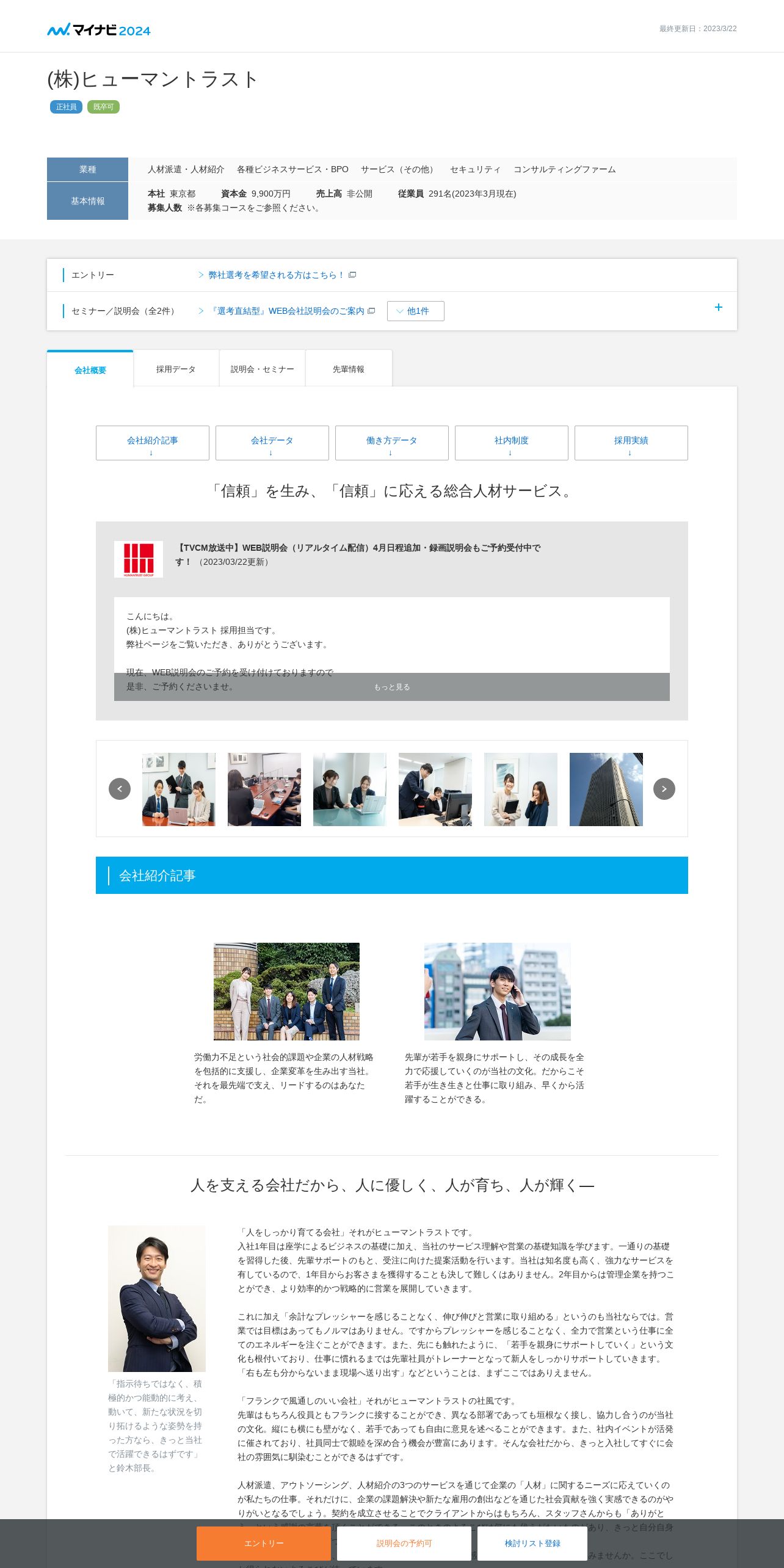The width and height of the screenshot is (784, 1568).
Task: Open thumbnail of two women at glass table
Action: pos(350,789)
